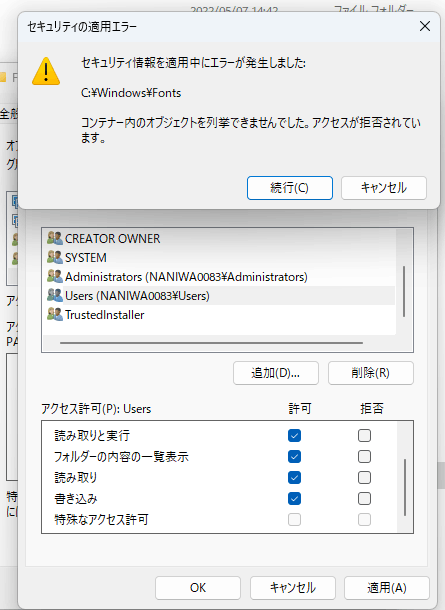The image size is (445, 610).
Task: Click the group list vertical scrollbar
Action: coord(404,291)
